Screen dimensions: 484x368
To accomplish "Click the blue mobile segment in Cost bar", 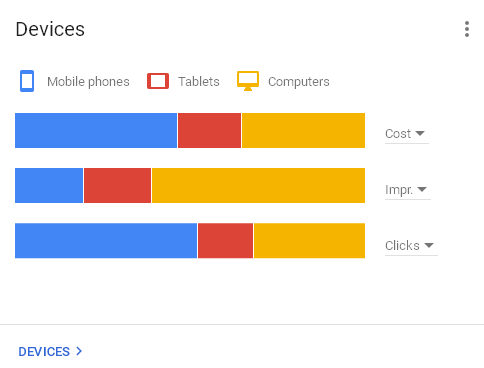I will click(x=96, y=130).
